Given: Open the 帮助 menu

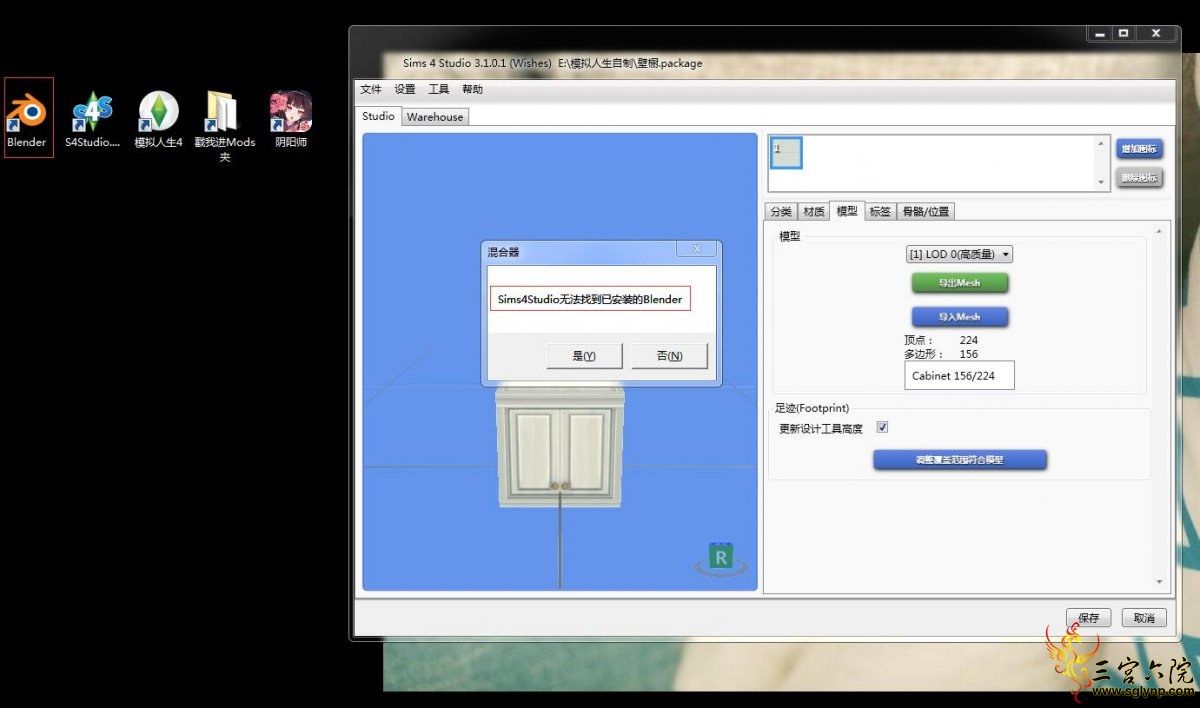Looking at the screenshot, I should (x=472, y=89).
